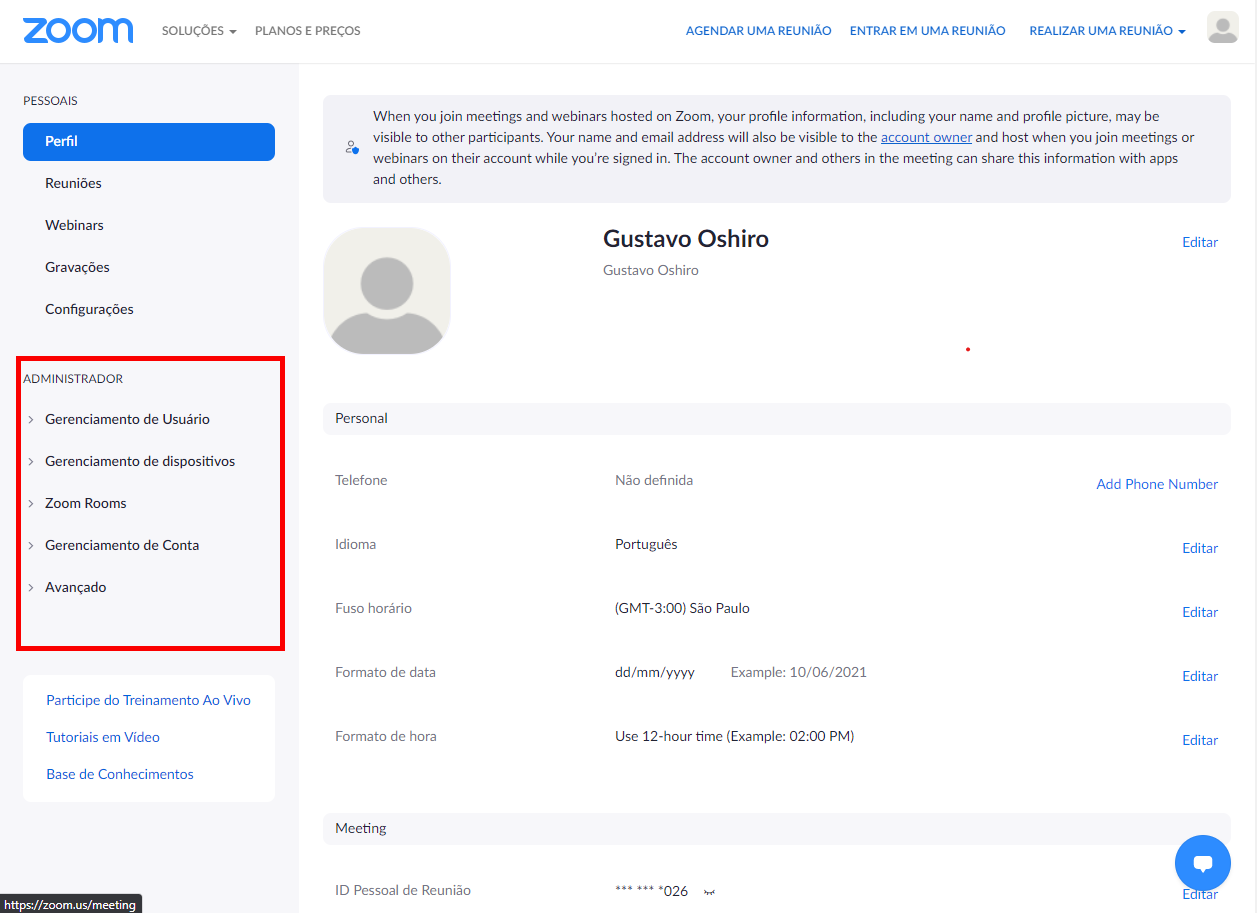The image size is (1257, 913).
Task: Click the Português language value
Action: click(646, 544)
